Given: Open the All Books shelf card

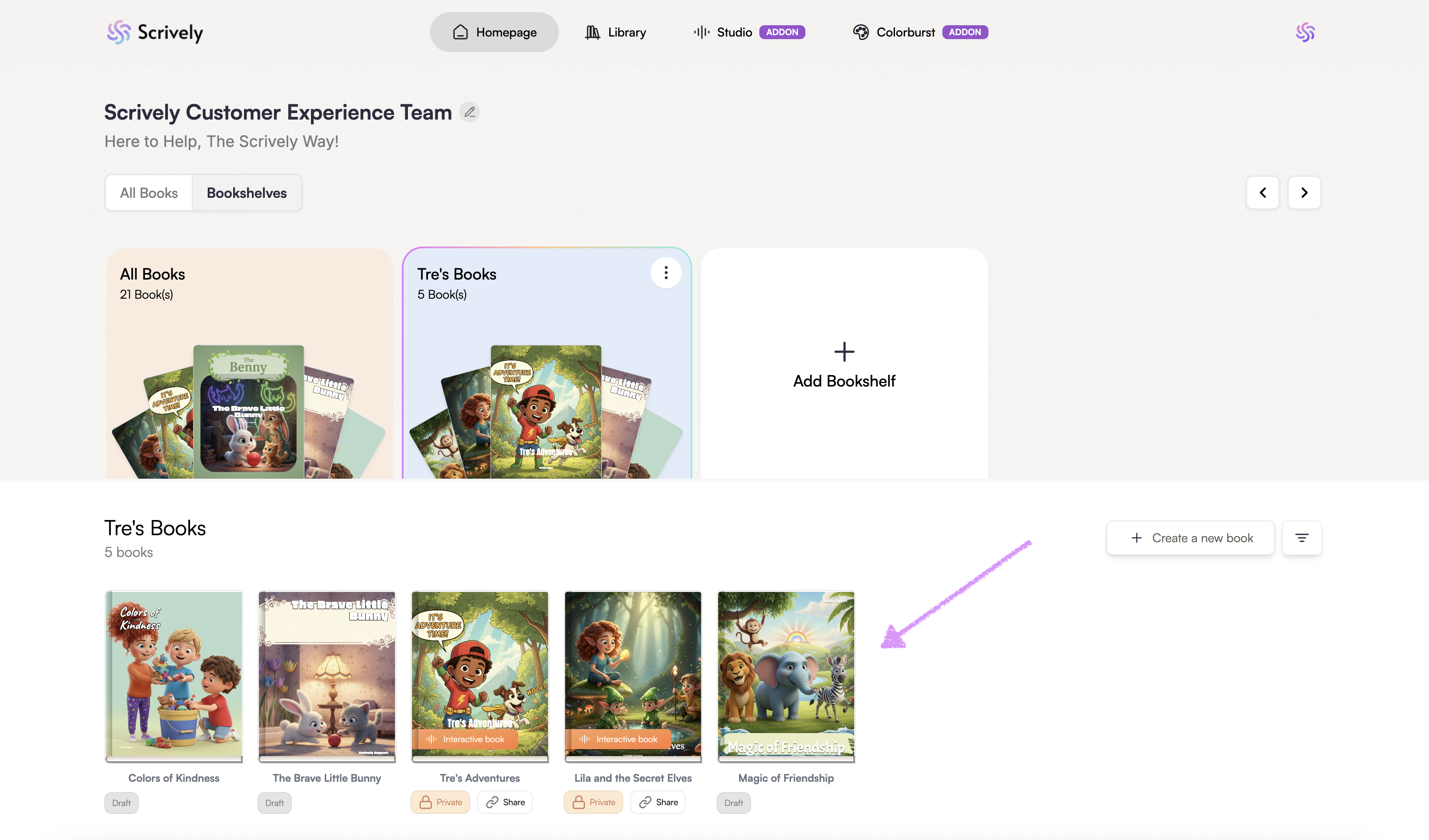Looking at the screenshot, I should click(250, 363).
